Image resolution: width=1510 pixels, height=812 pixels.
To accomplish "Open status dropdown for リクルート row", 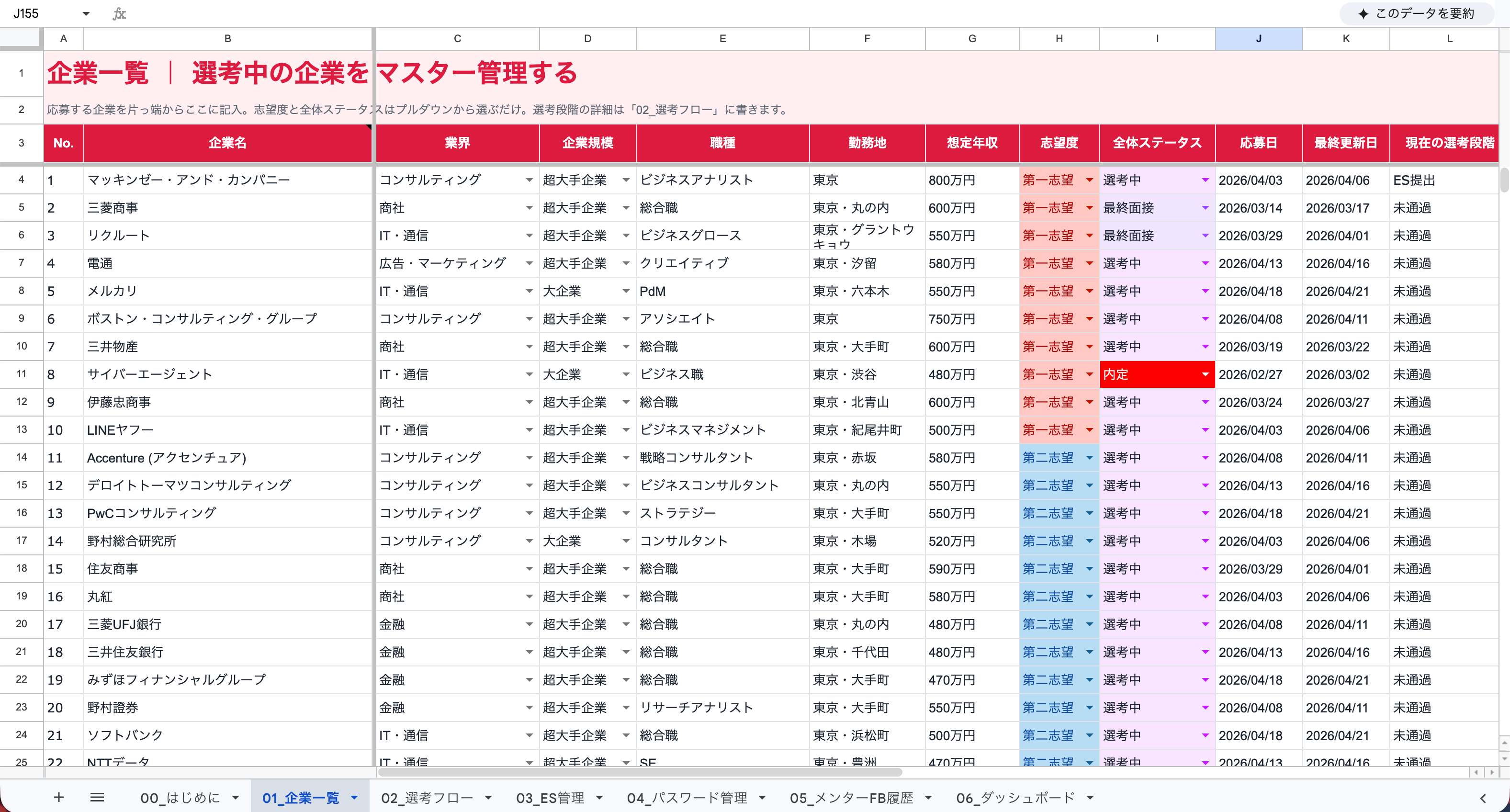I will point(1205,236).
